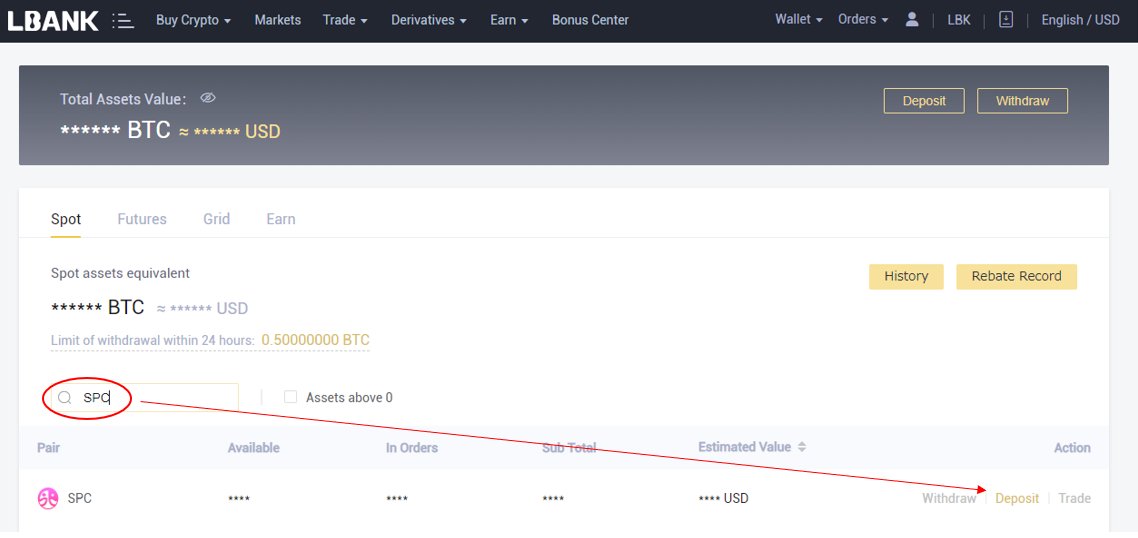Expand the Trade dropdown menu
The image size is (1138, 538).
(x=345, y=20)
